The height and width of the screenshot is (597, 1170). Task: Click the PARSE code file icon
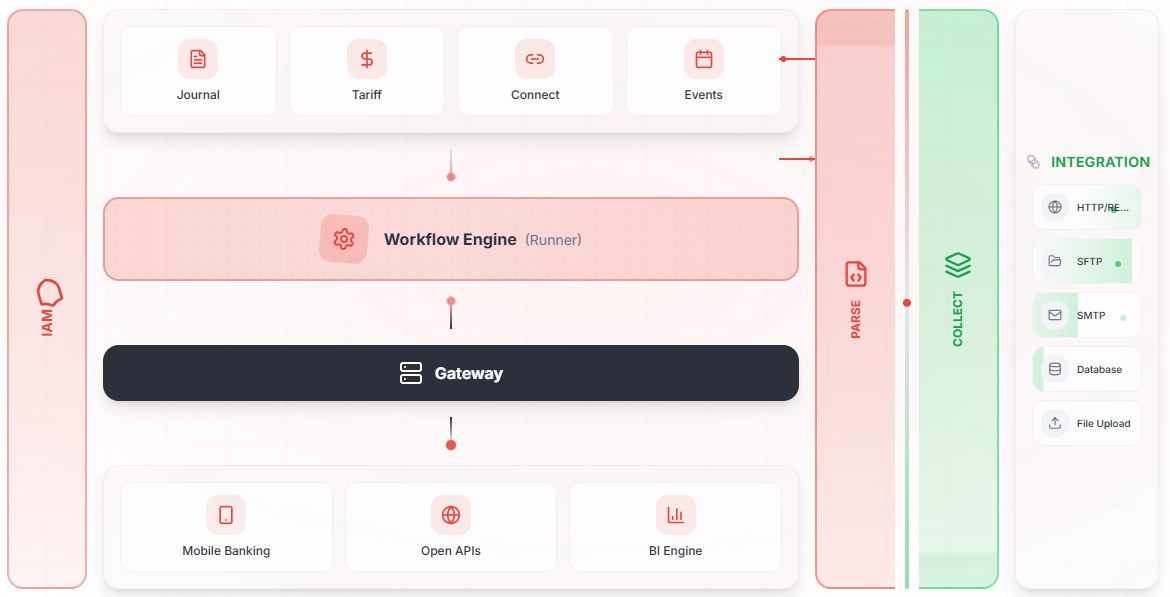[856, 275]
